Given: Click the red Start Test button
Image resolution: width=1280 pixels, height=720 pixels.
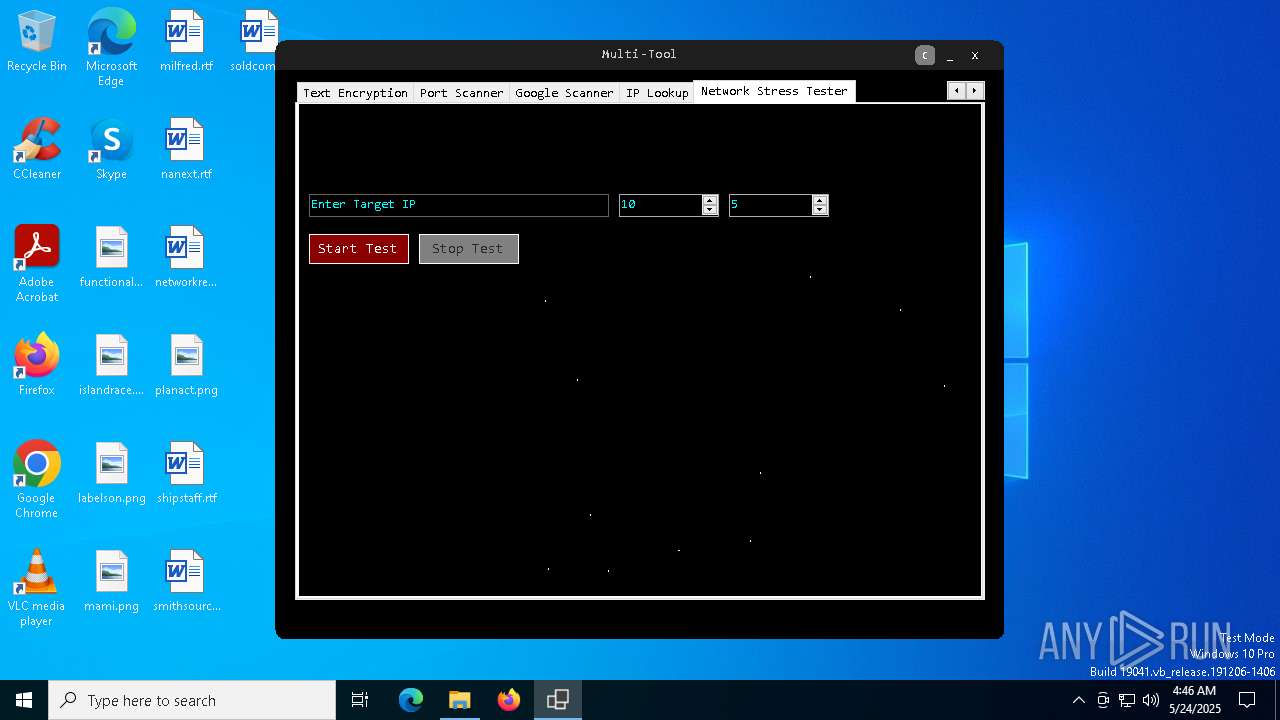Looking at the screenshot, I should [x=359, y=249].
